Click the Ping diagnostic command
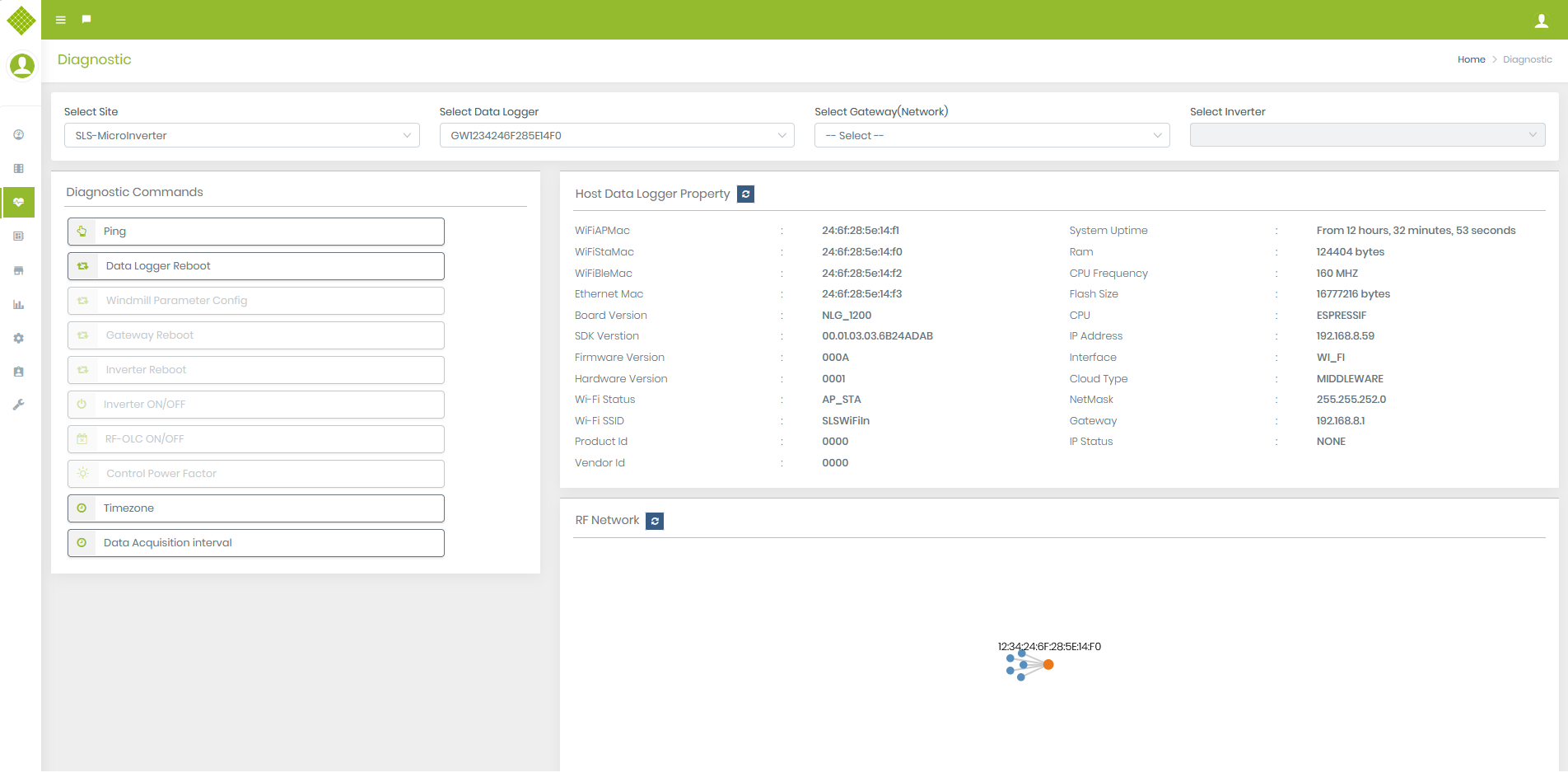This screenshot has height=782, width=1568. coord(255,232)
